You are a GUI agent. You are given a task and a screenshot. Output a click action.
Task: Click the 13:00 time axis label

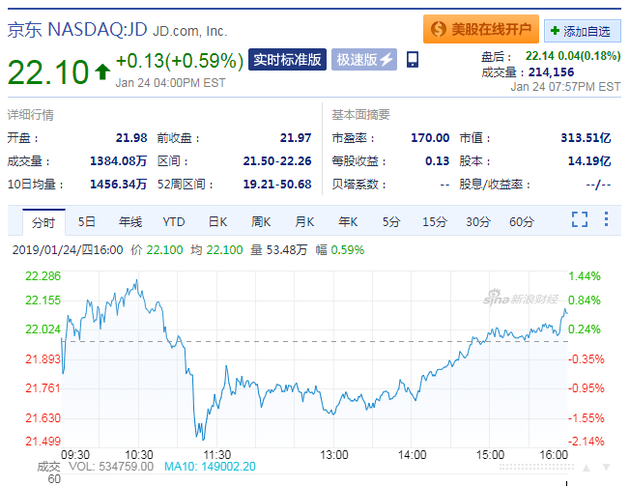tap(334, 455)
